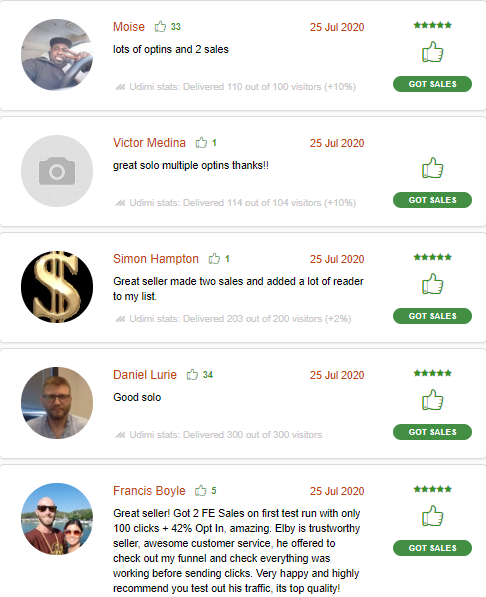Click the GOT SALES badge on Francis Boyle's review
This screenshot has width=486, height=597.
point(432,548)
